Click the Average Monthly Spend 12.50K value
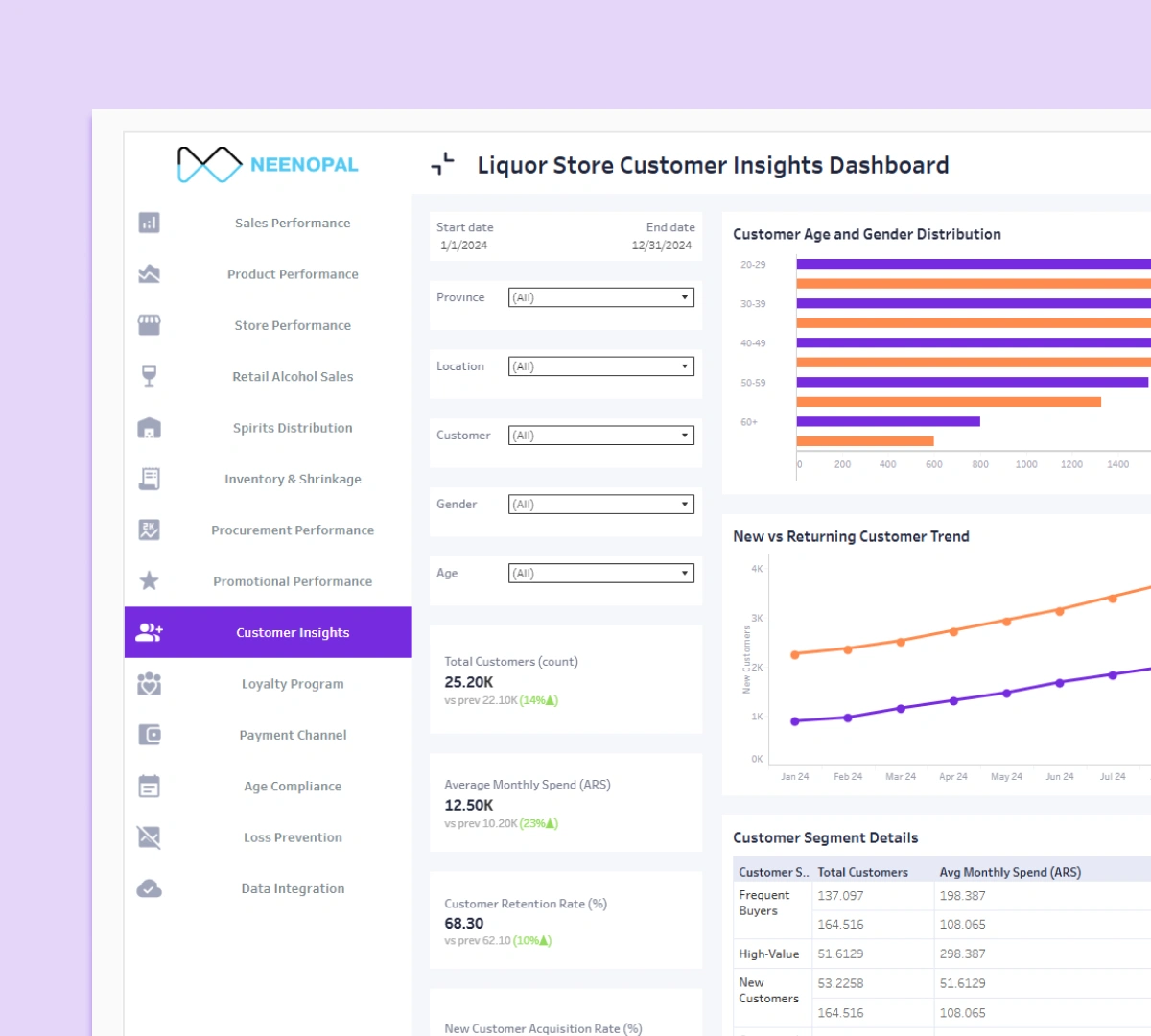 click(469, 805)
